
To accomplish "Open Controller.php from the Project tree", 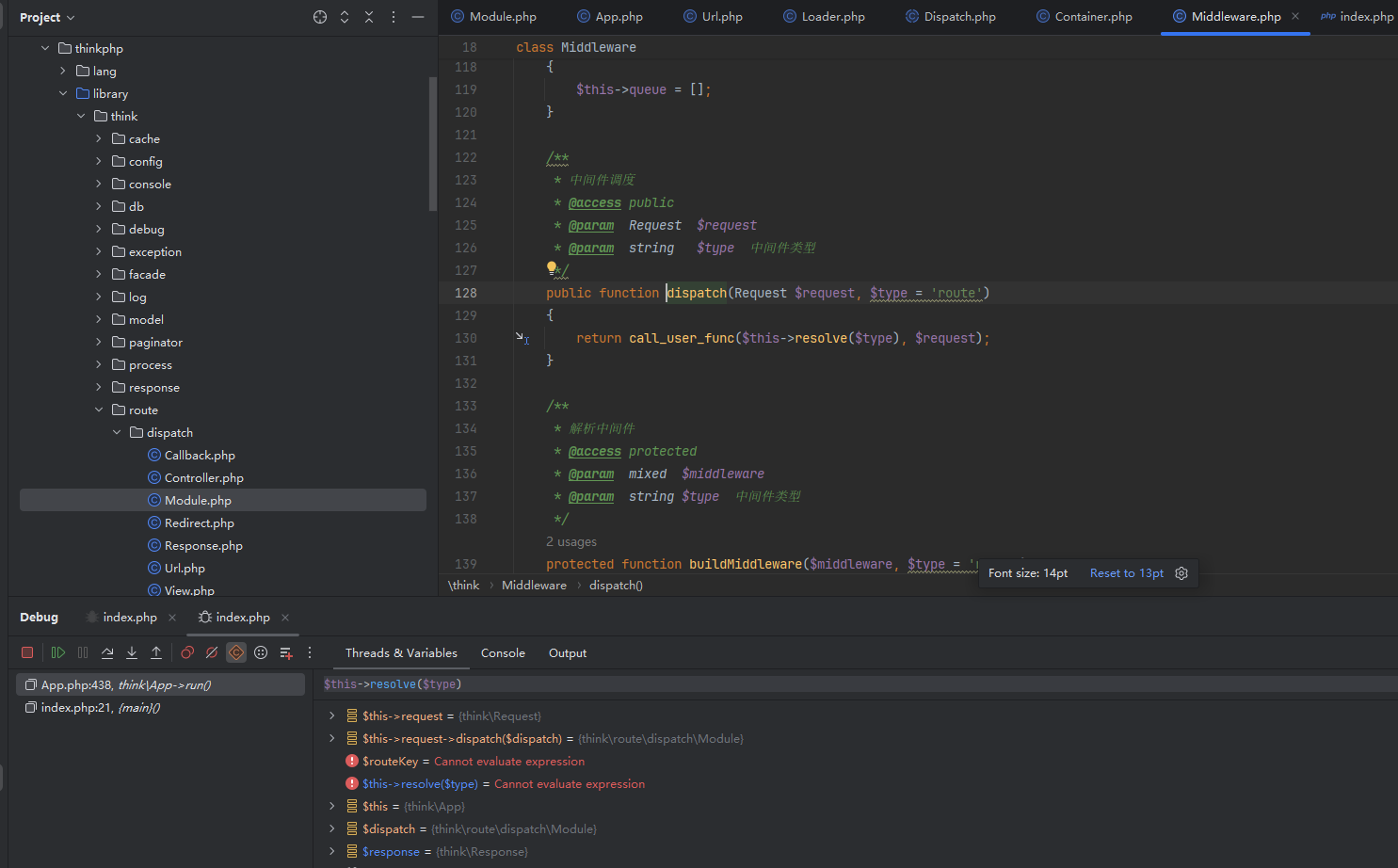I will click(x=203, y=477).
